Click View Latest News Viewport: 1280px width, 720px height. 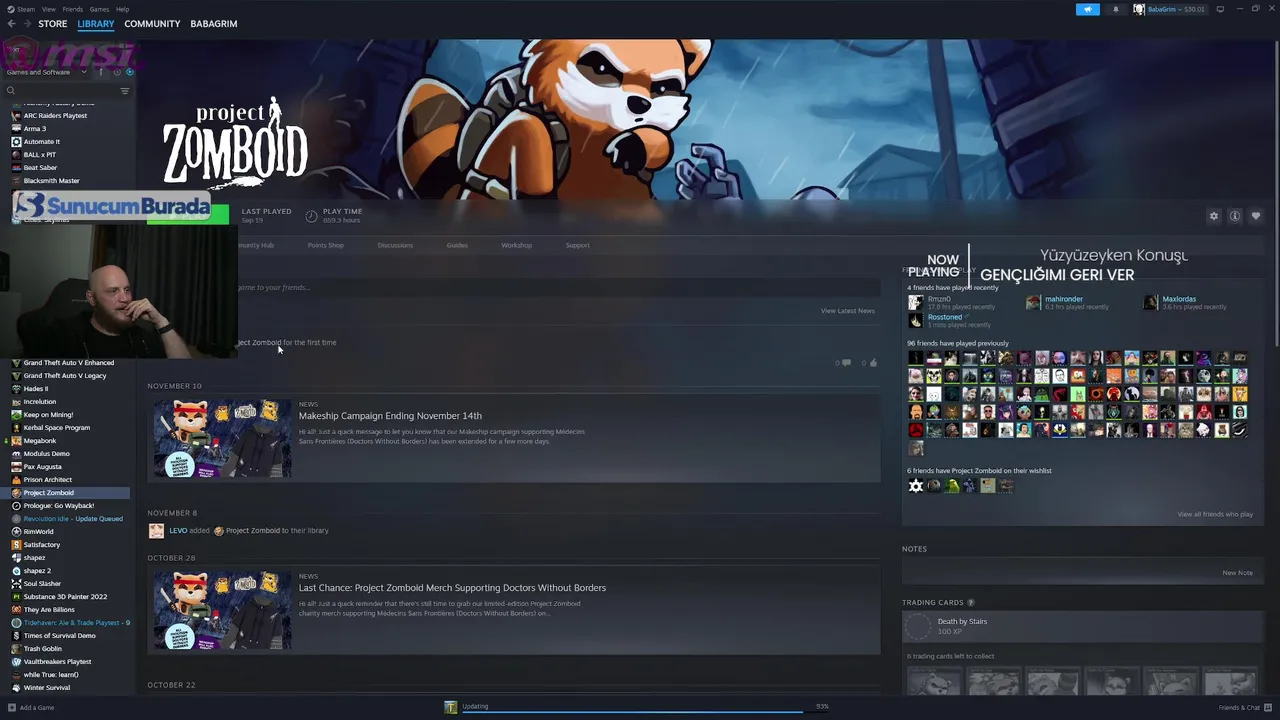click(848, 311)
